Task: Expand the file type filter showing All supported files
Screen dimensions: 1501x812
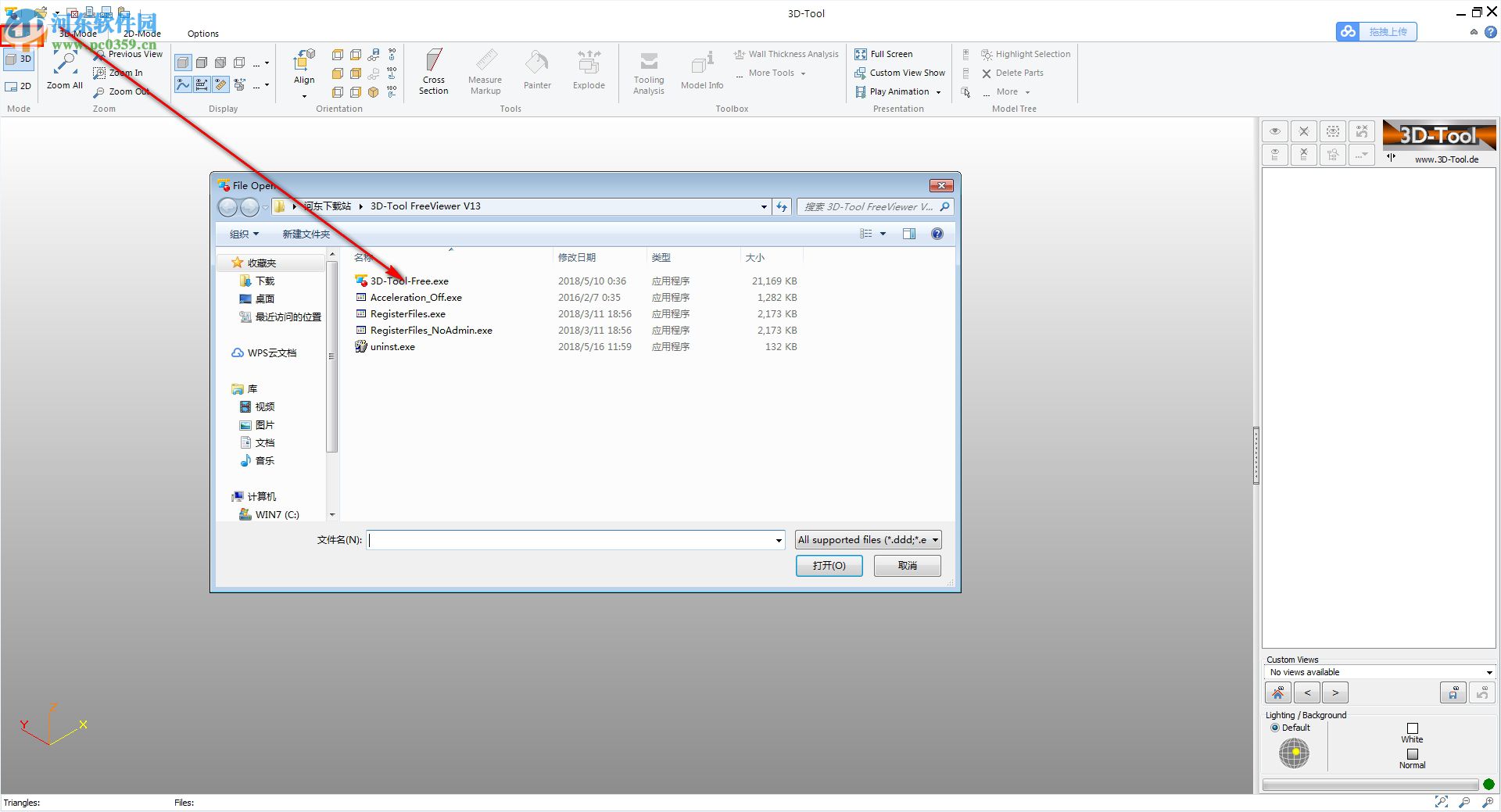Action: point(935,539)
